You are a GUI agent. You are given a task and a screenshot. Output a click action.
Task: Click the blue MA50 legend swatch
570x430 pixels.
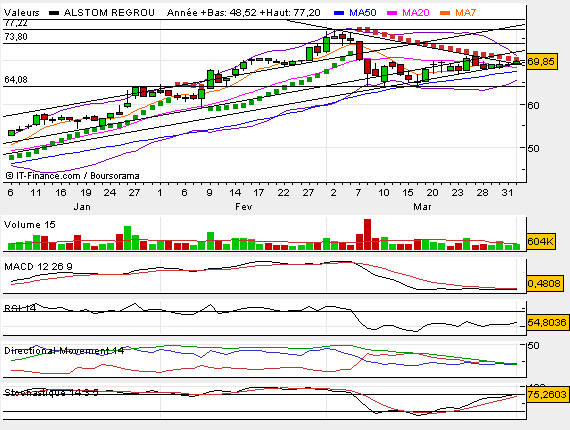pyautogui.click(x=339, y=13)
